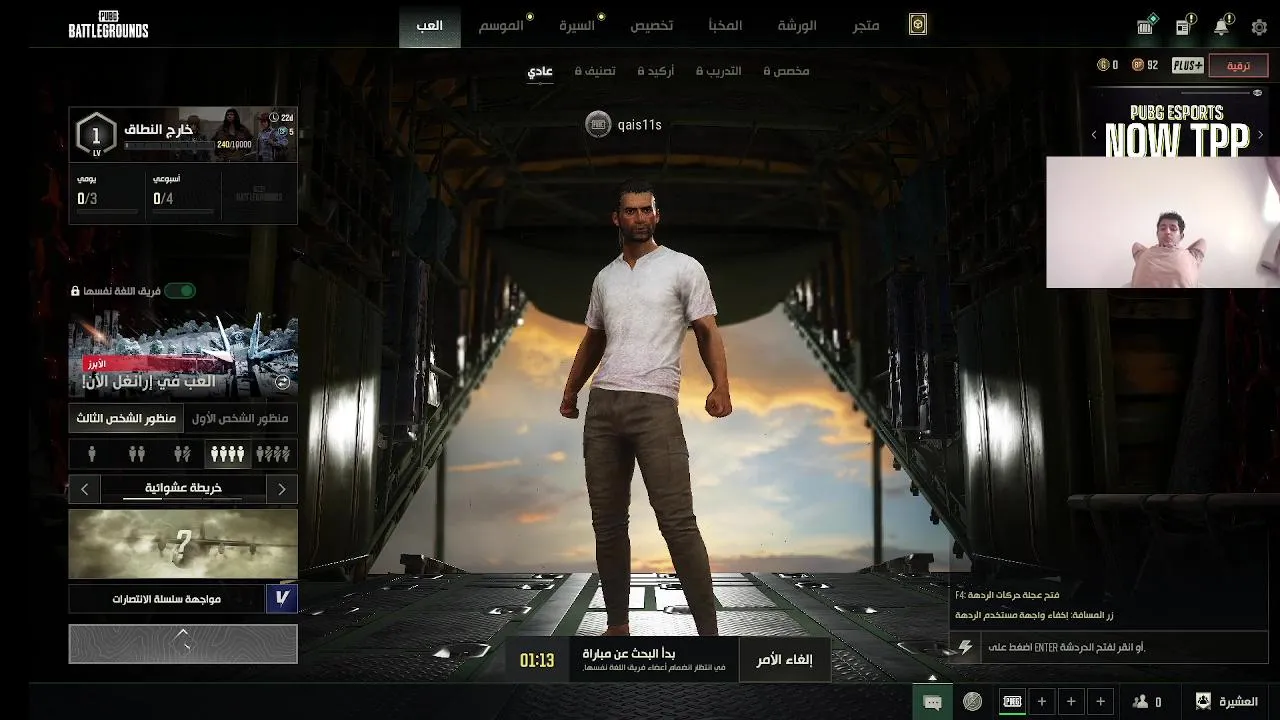Select عادي (Normal) match sub-tab
Image resolution: width=1280 pixels, height=720 pixels.
click(540, 71)
